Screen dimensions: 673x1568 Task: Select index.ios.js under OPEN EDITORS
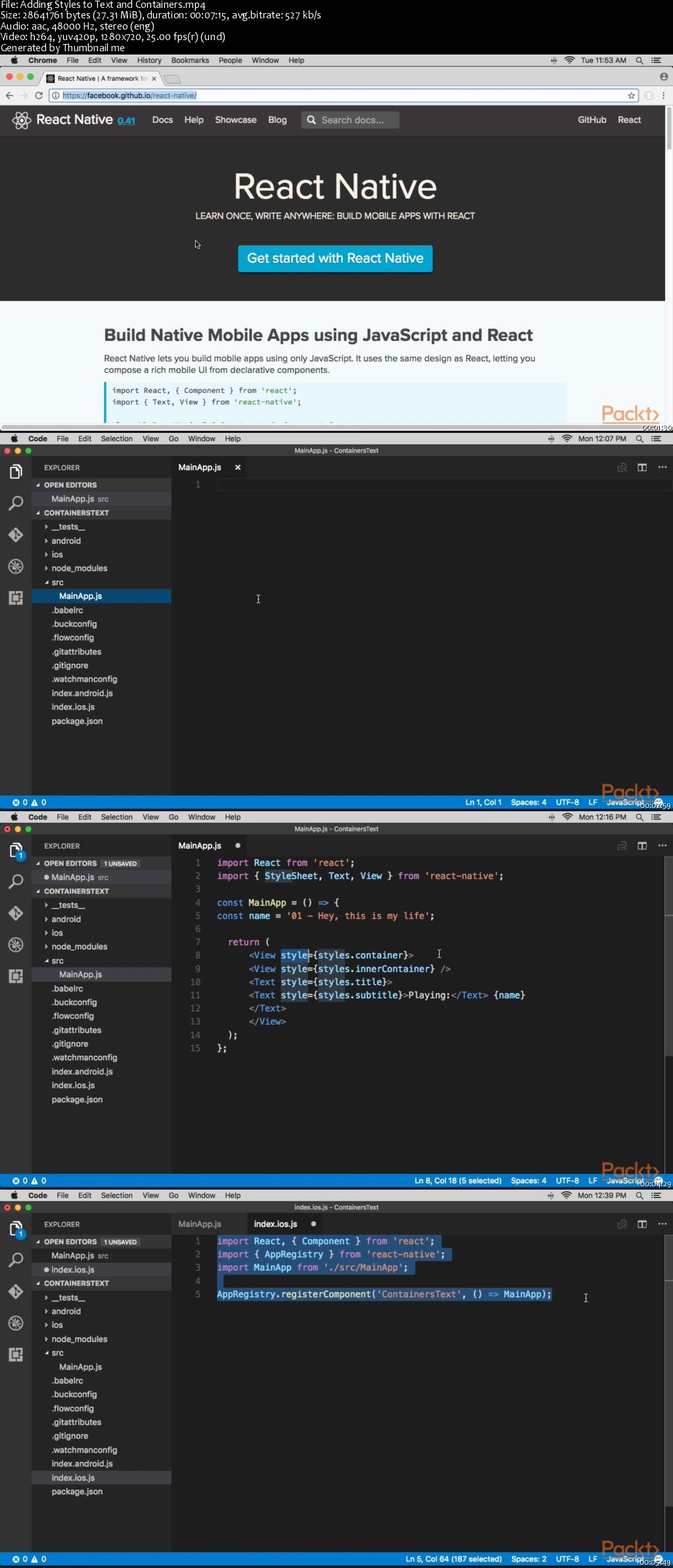[73, 1270]
